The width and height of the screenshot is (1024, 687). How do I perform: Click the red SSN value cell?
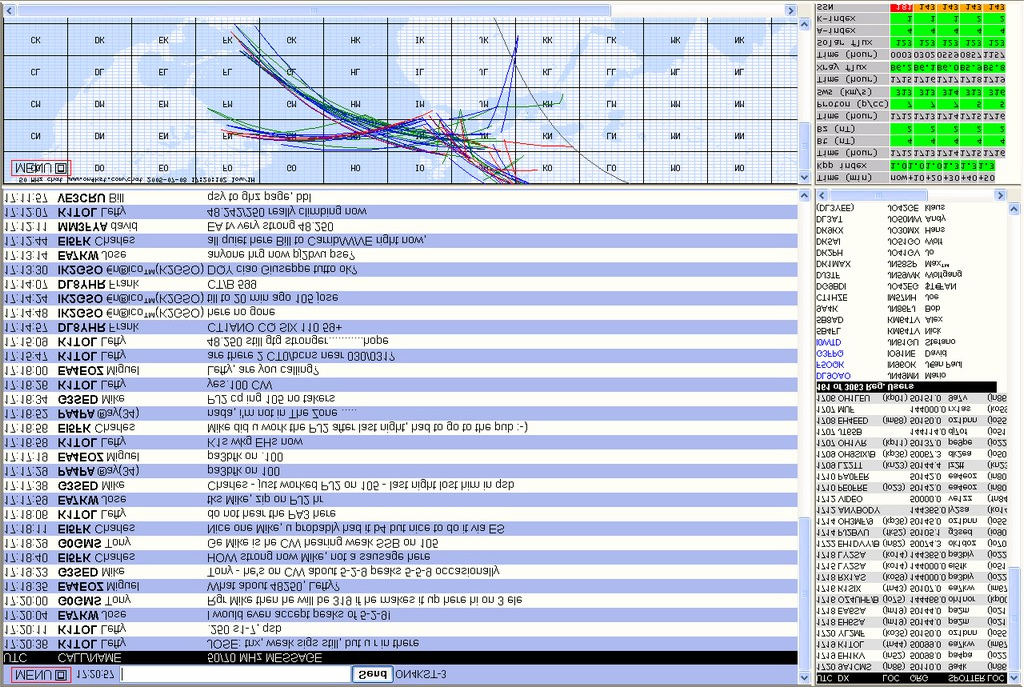coord(901,7)
